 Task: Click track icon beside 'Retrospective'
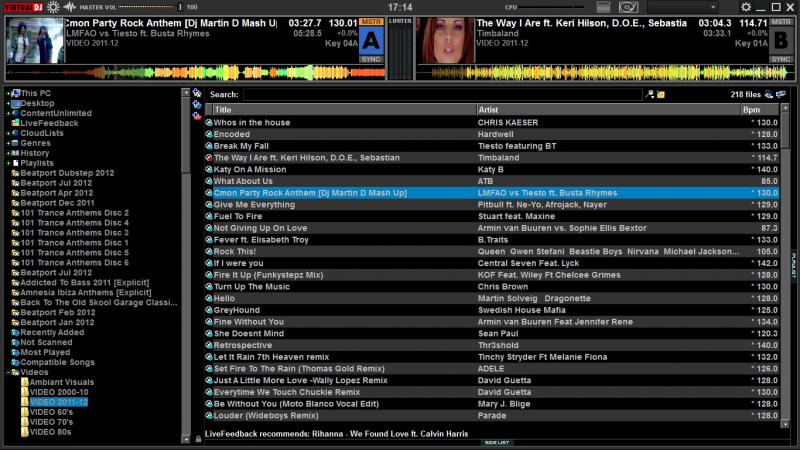pos(209,345)
